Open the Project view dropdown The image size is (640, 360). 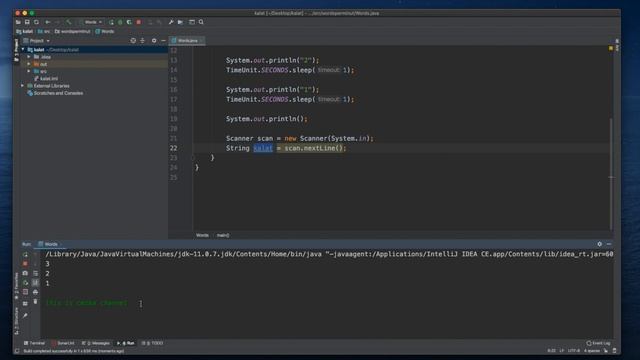37,41
